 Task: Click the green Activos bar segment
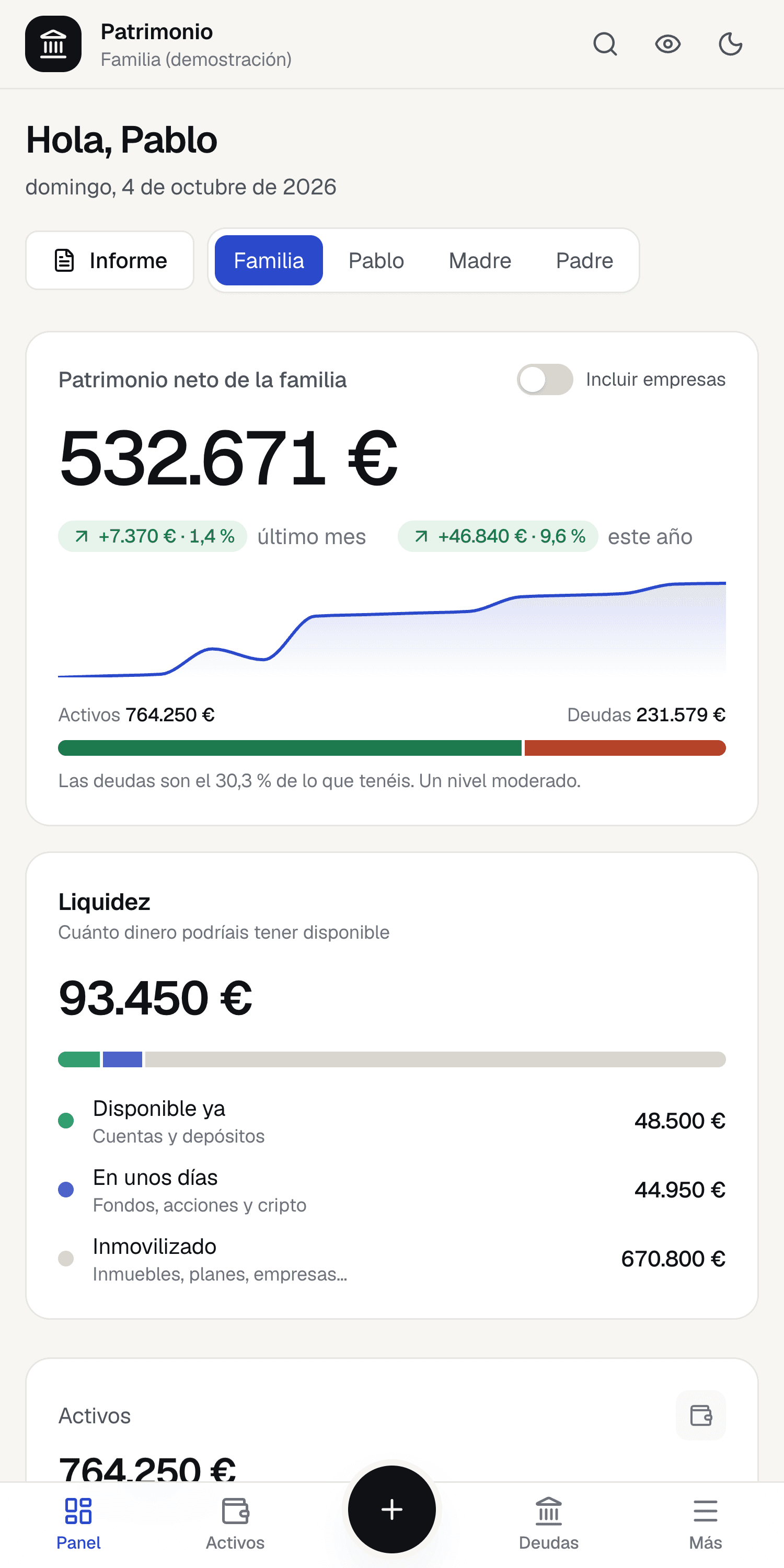290,748
